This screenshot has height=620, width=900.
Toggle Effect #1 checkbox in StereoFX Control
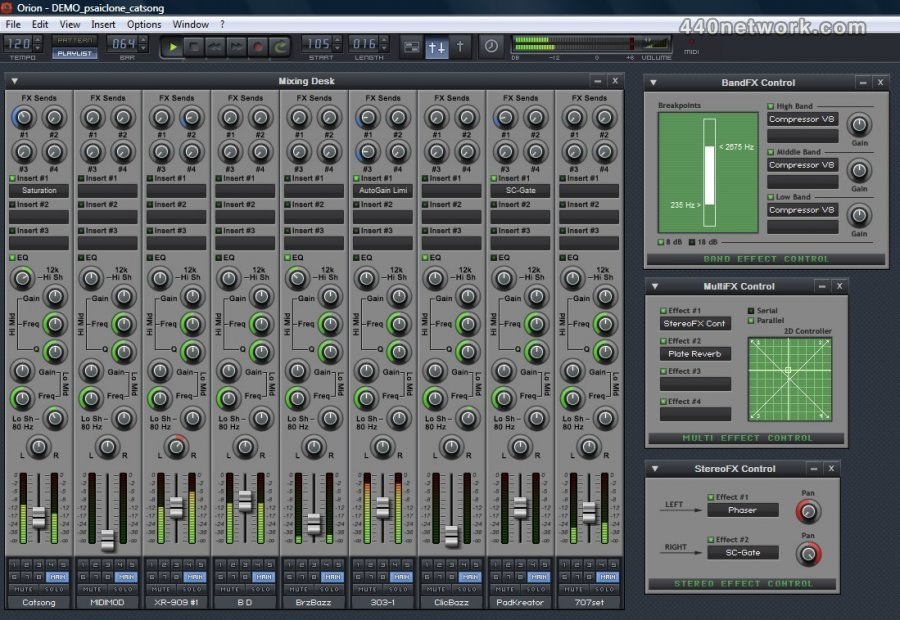pos(711,497)
